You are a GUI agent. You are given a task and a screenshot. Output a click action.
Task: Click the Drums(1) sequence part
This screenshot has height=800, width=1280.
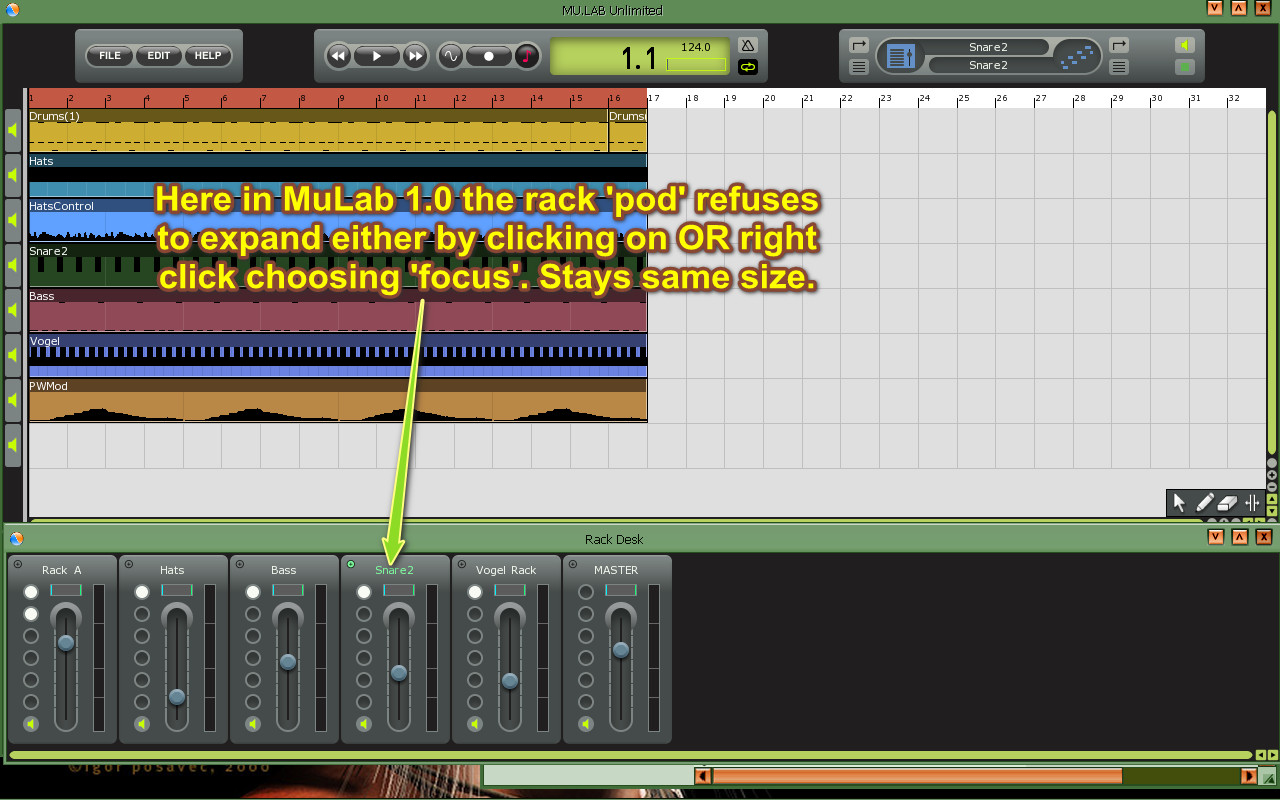(x=318, y=131)
